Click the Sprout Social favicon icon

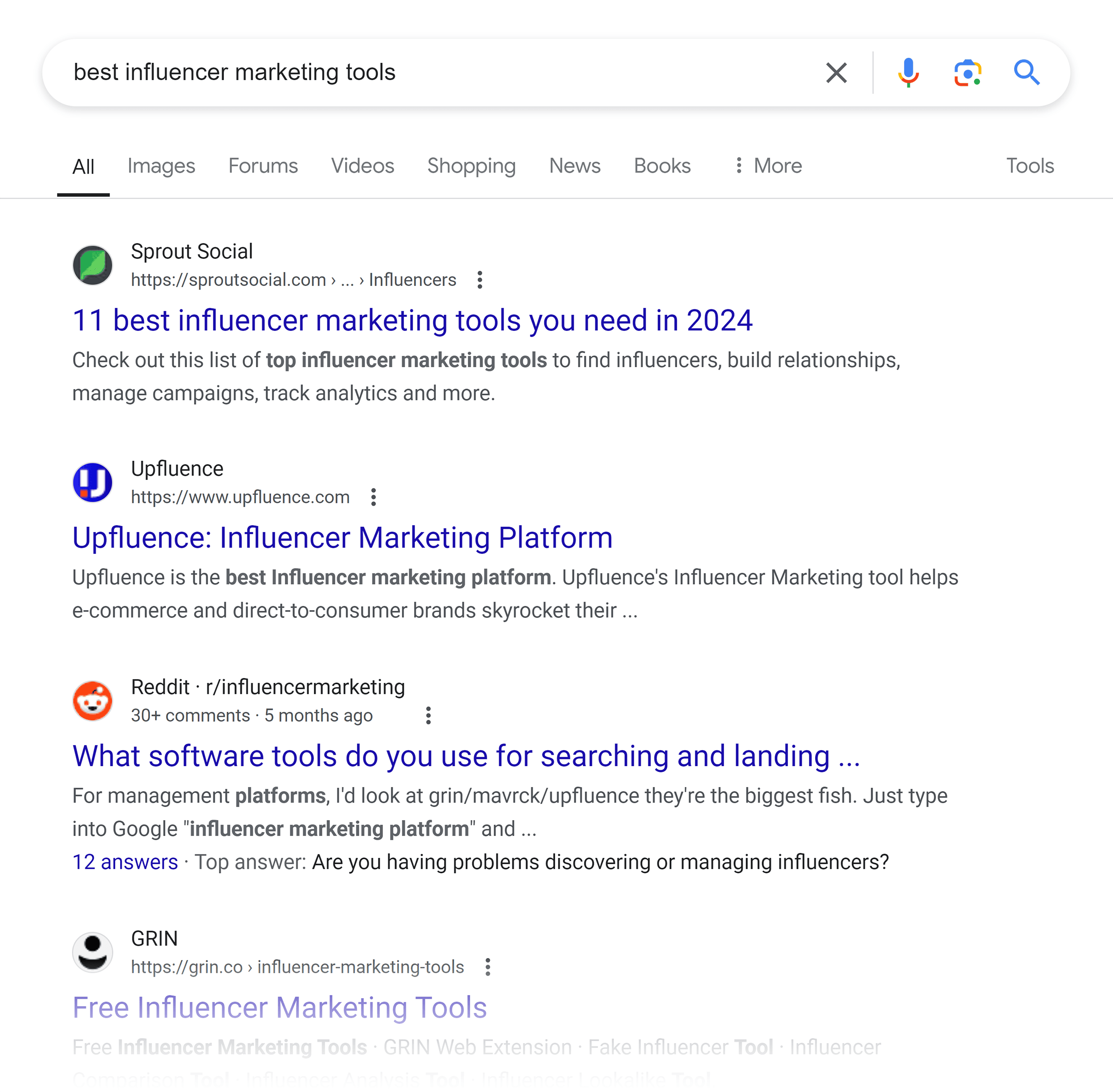point(94,265)
